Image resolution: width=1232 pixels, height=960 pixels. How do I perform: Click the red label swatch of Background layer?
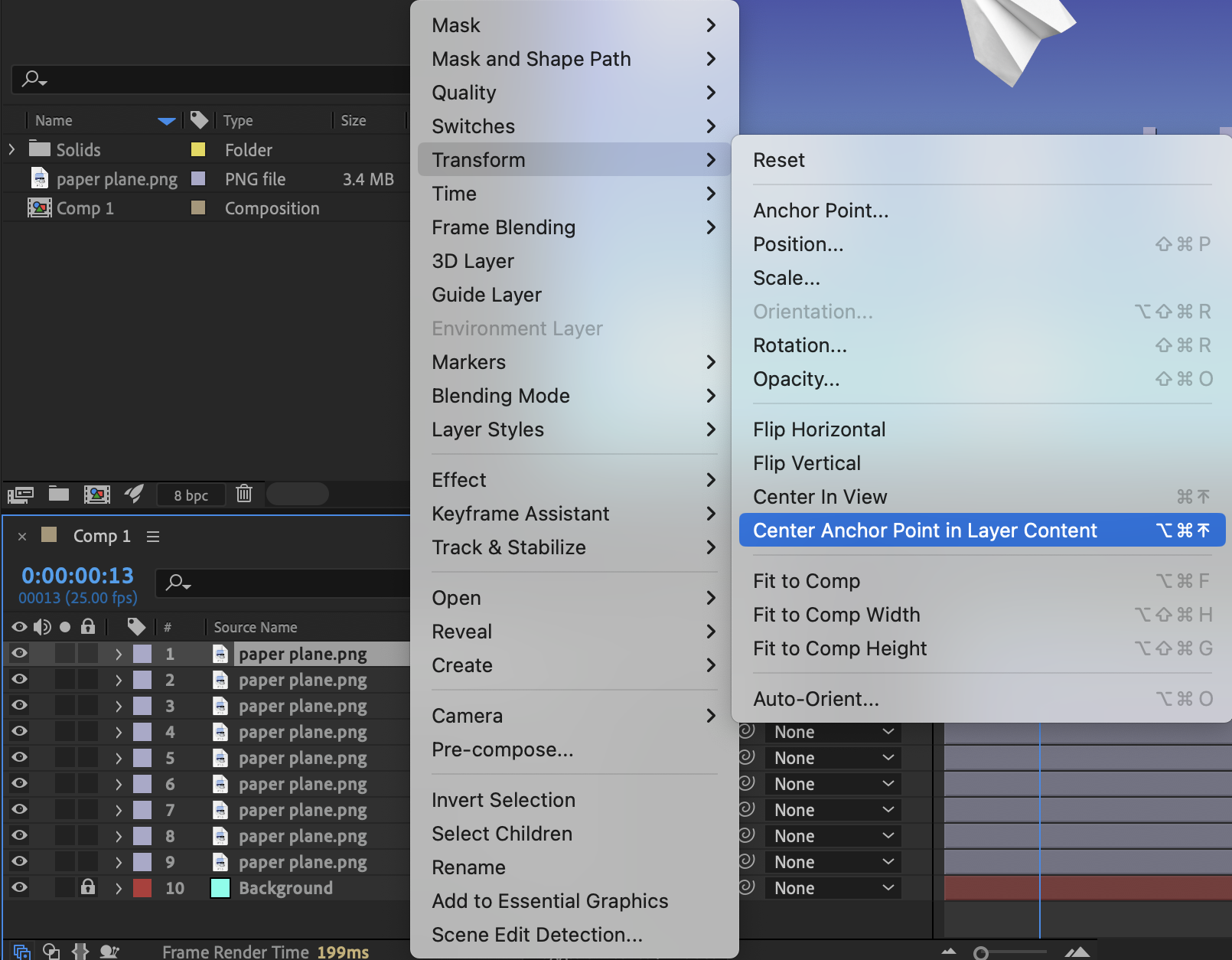click(x=142, y=888)
